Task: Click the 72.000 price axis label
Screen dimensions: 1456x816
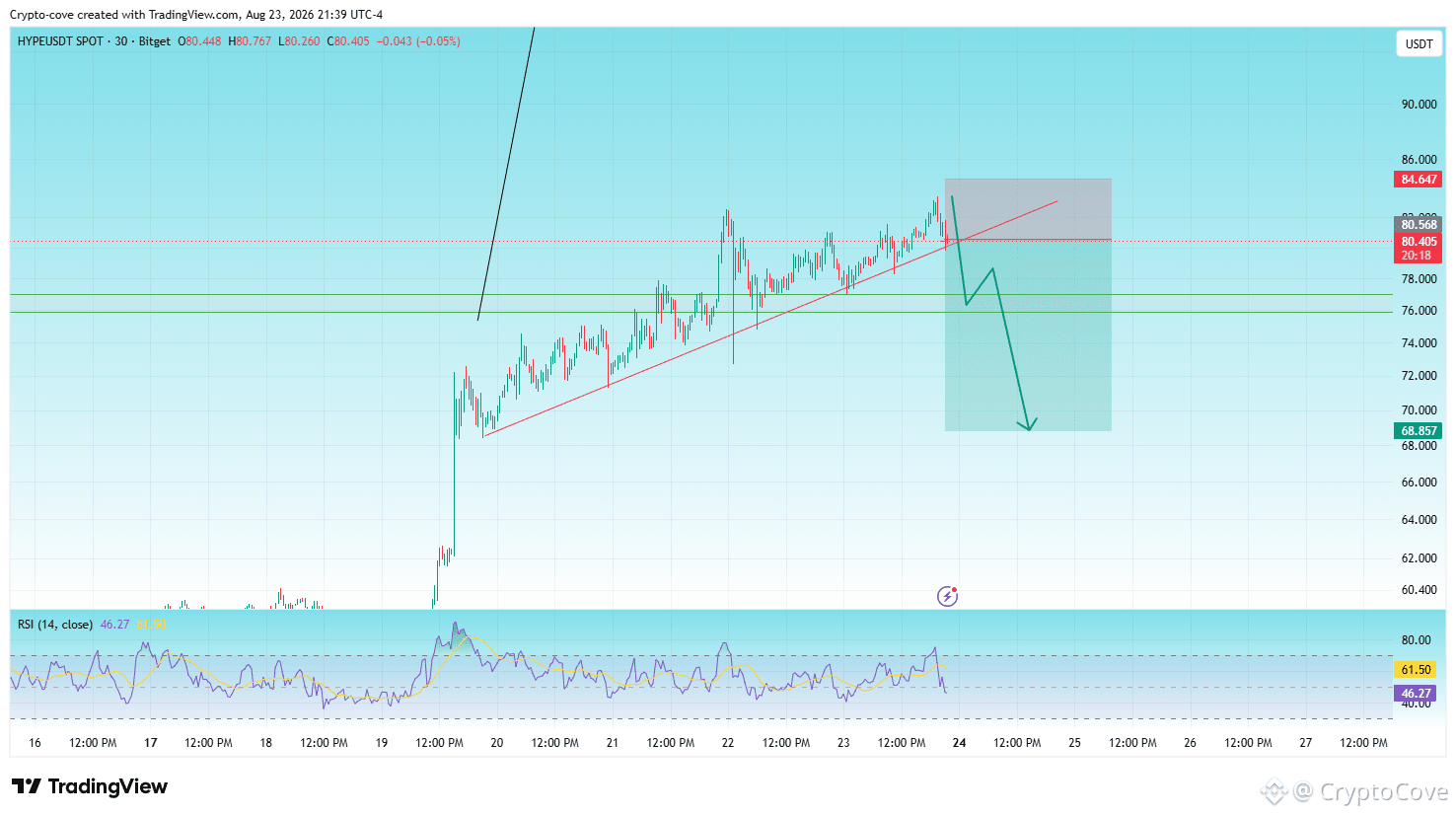Action: coord(1419,376)
